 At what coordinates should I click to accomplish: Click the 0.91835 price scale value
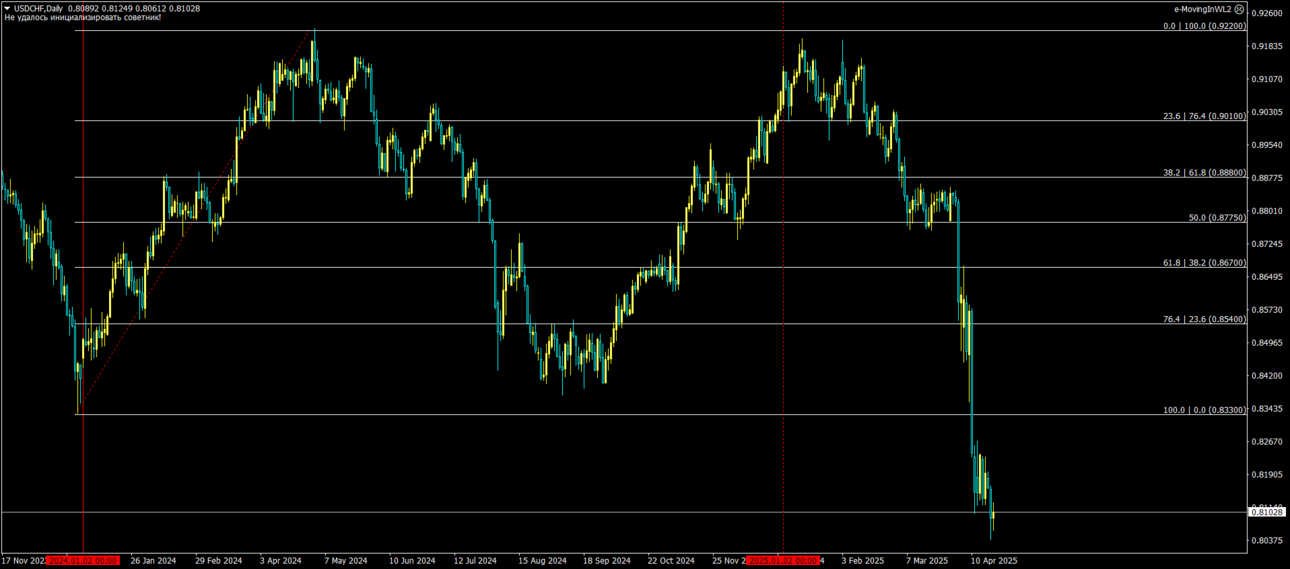click(x=1268, y=46)
